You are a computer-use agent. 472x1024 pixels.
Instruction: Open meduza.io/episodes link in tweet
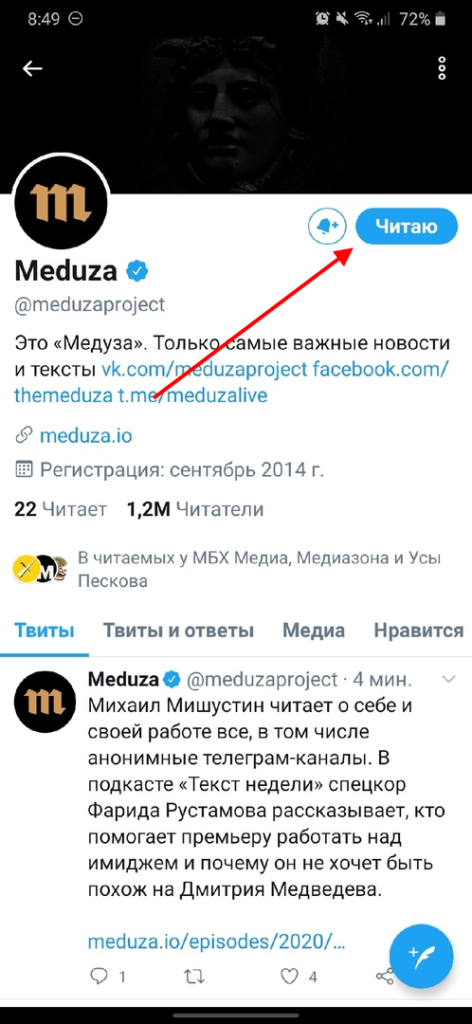(216, 942)
